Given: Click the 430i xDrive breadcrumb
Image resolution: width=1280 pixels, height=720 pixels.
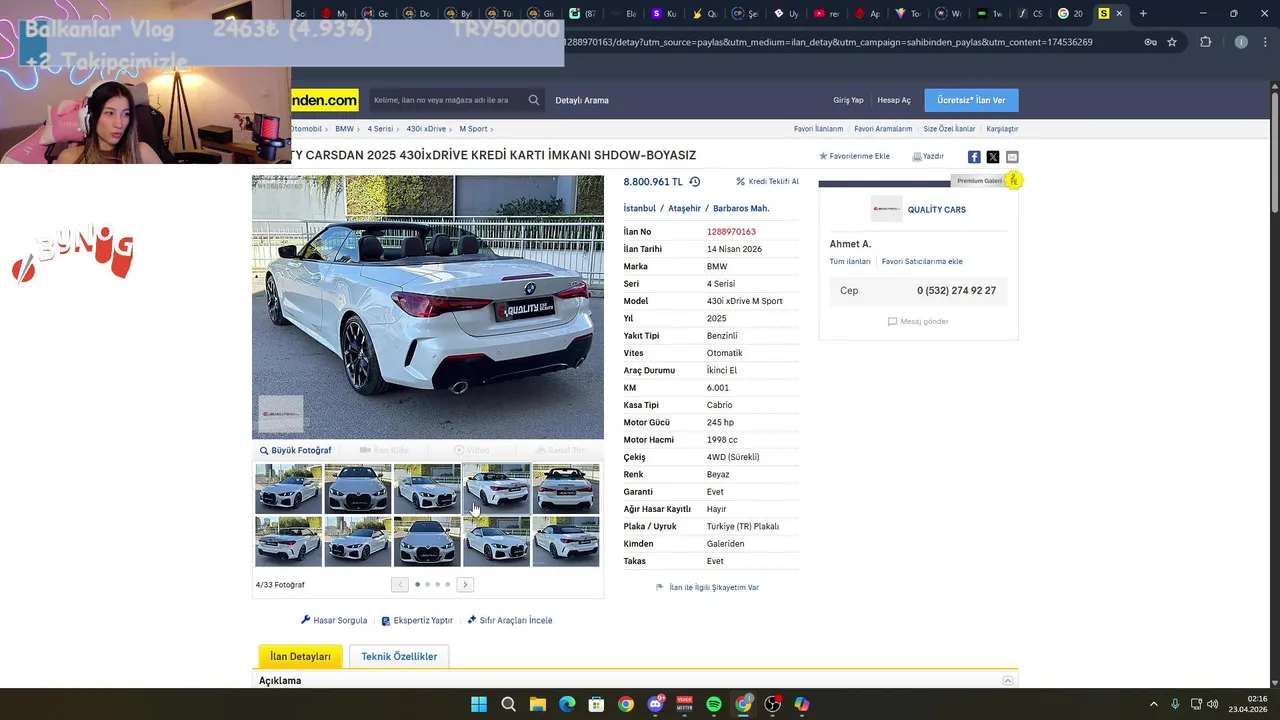Looking at the screenshot, I should coord(426,129).
